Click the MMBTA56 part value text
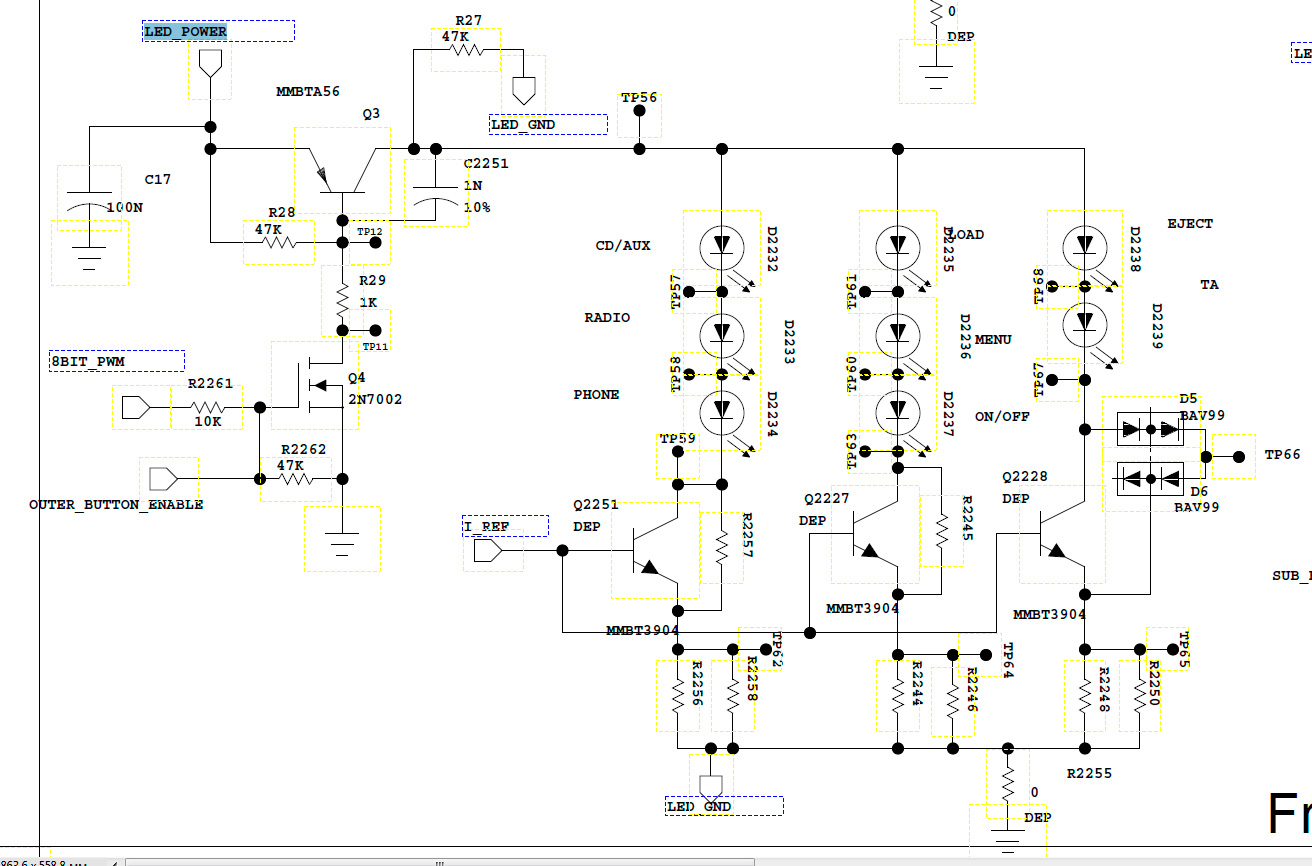Viewport: 1312px width, 866px height. tap(308, 92)
